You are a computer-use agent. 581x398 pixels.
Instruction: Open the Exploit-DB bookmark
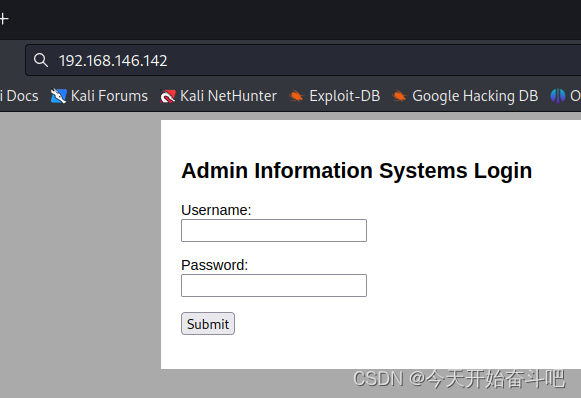click(335, 96)
